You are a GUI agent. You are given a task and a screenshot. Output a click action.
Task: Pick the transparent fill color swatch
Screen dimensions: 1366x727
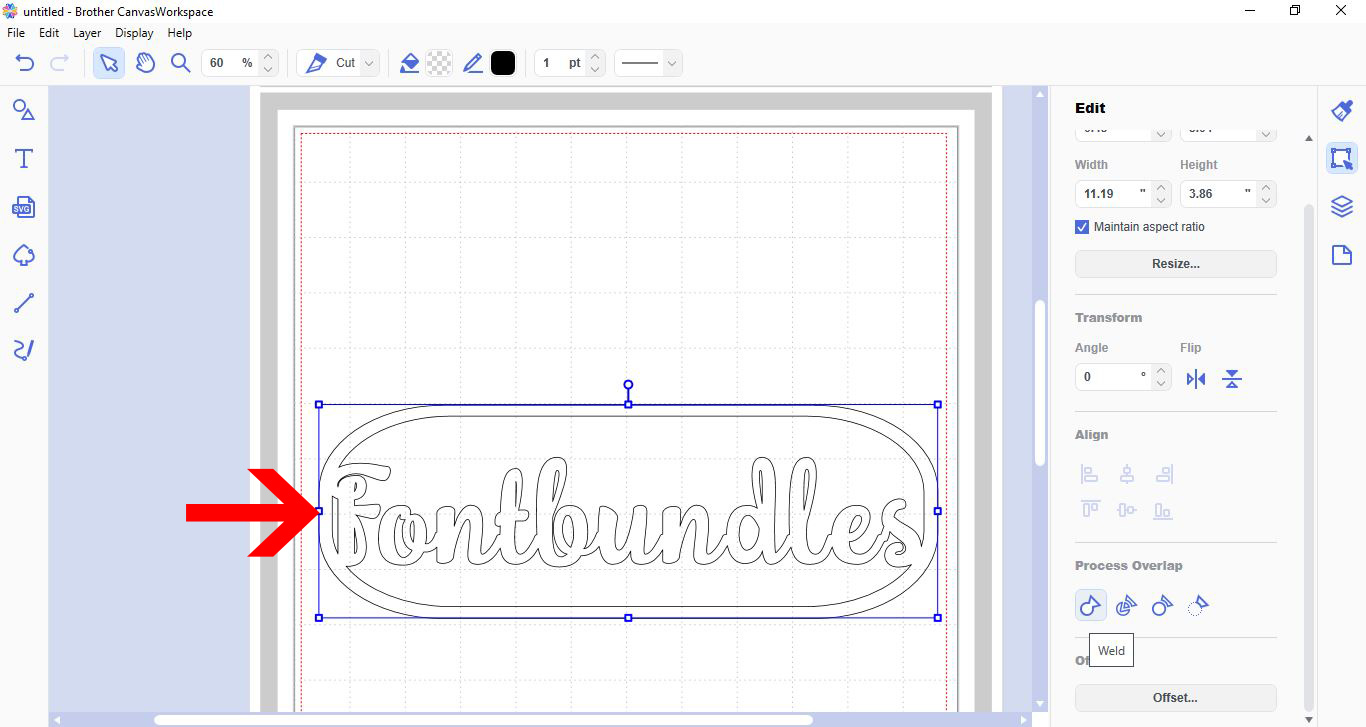pos(439,63)
